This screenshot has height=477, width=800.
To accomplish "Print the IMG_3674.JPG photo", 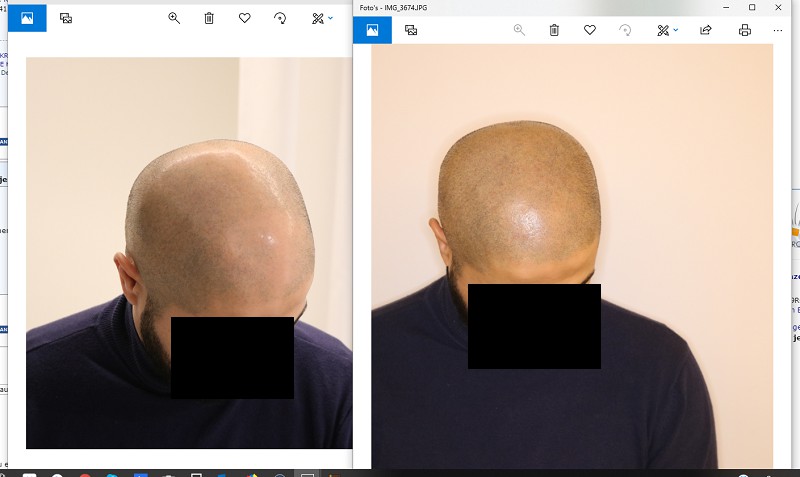I will tap(744, 30).
